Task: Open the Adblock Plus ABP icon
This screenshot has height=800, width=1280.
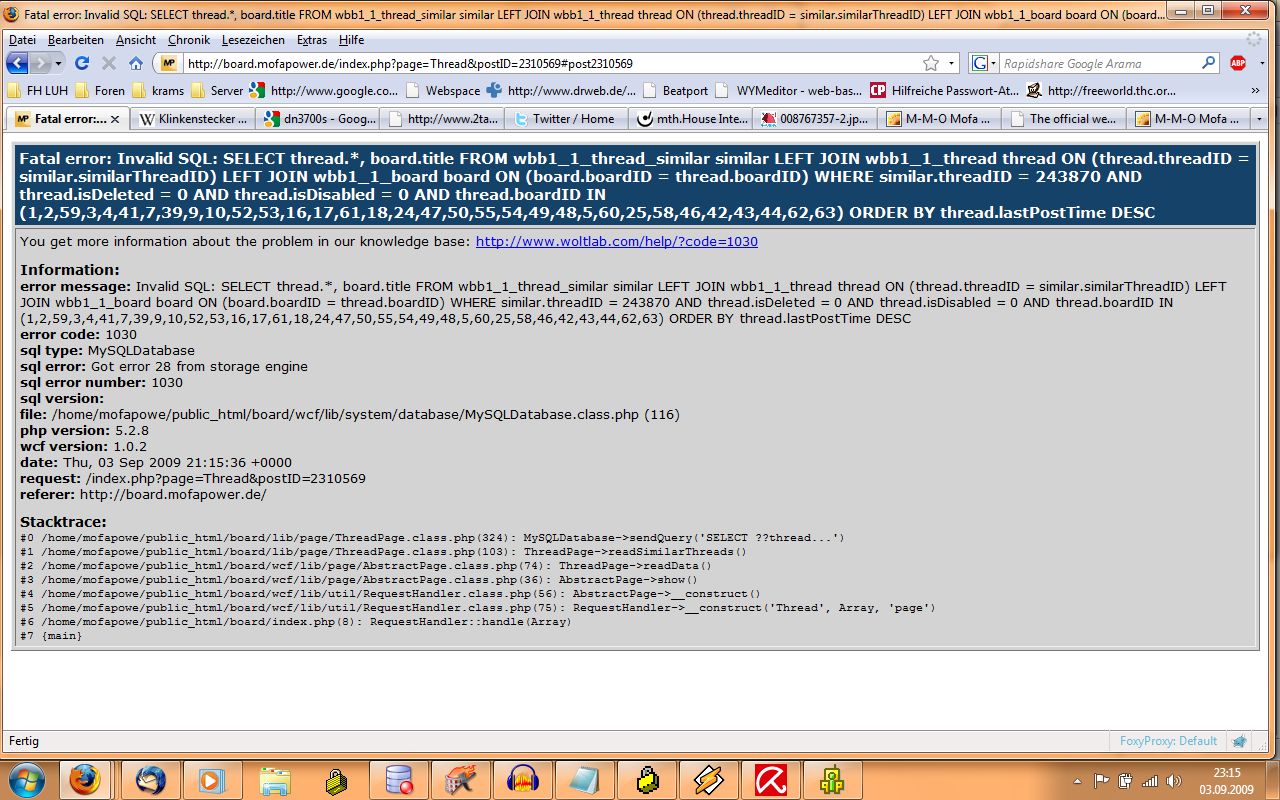Action: [x=1238, y=63]
